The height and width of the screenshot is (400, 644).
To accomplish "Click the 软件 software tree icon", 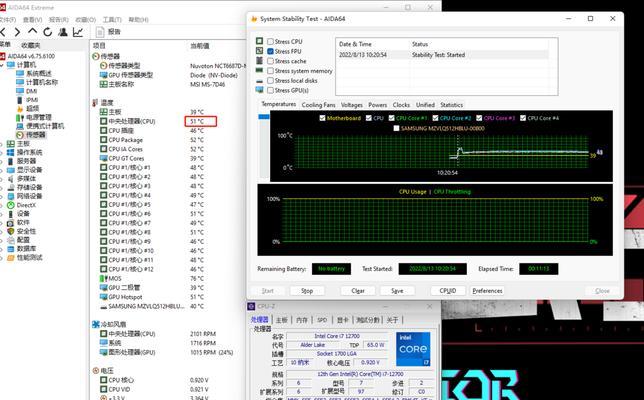I will (10, 222).
